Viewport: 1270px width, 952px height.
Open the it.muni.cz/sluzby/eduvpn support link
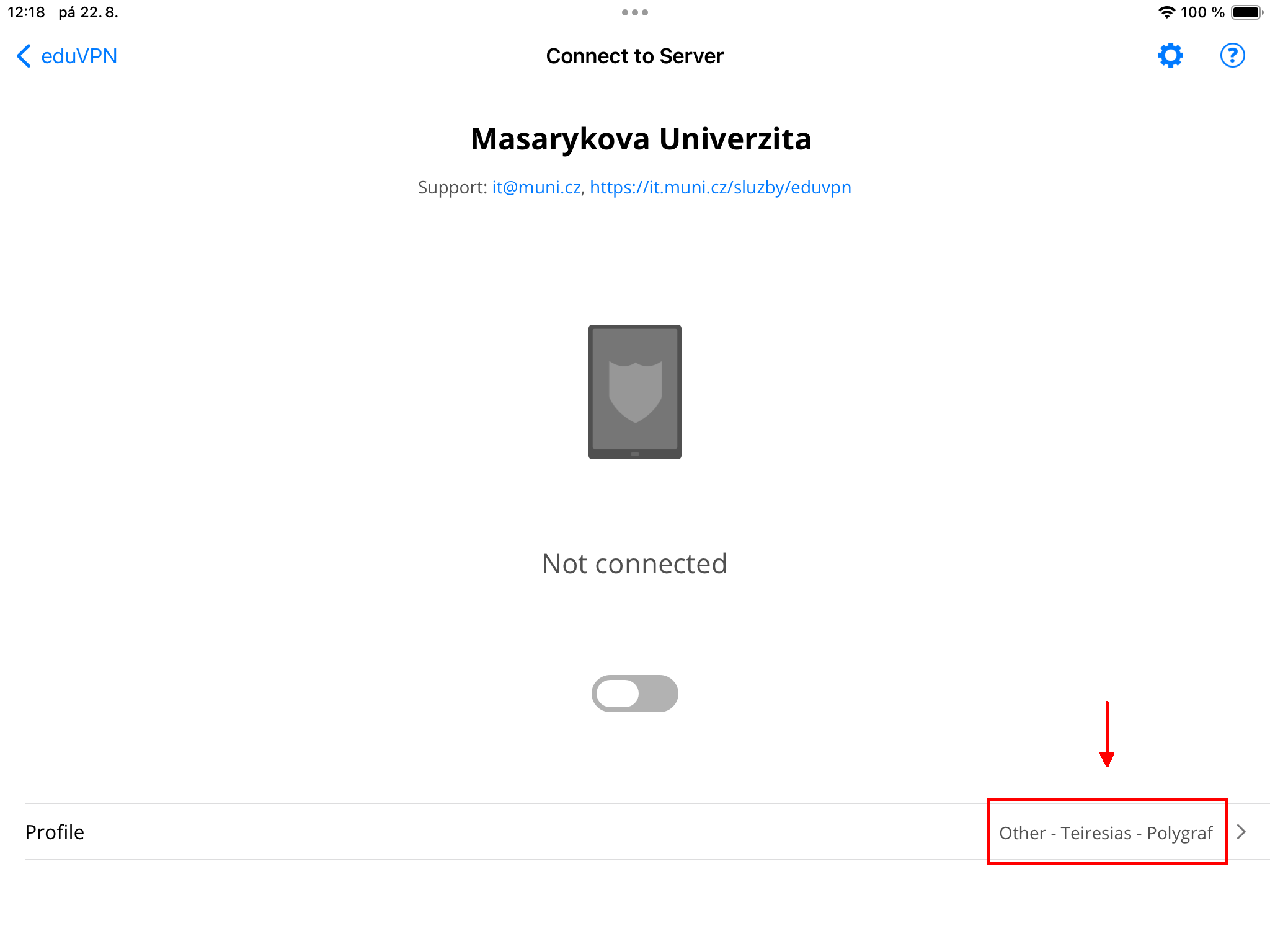click(x=720, y=187)
